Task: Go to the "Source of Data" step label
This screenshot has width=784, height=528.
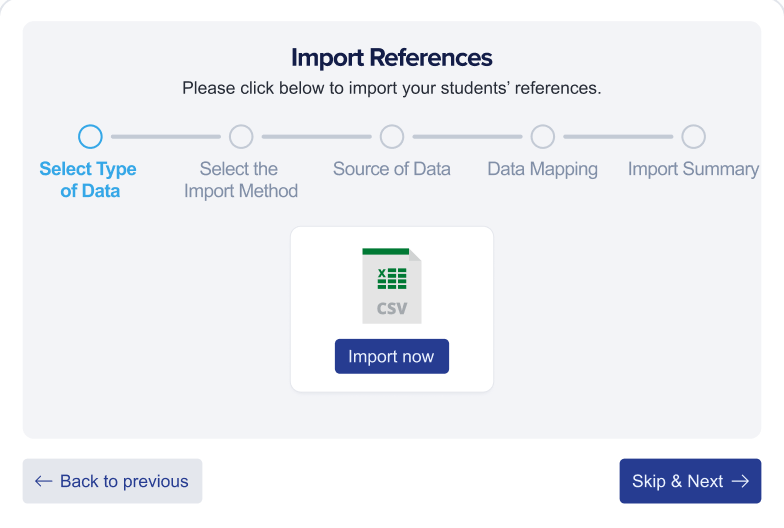Action: (392, 169)
